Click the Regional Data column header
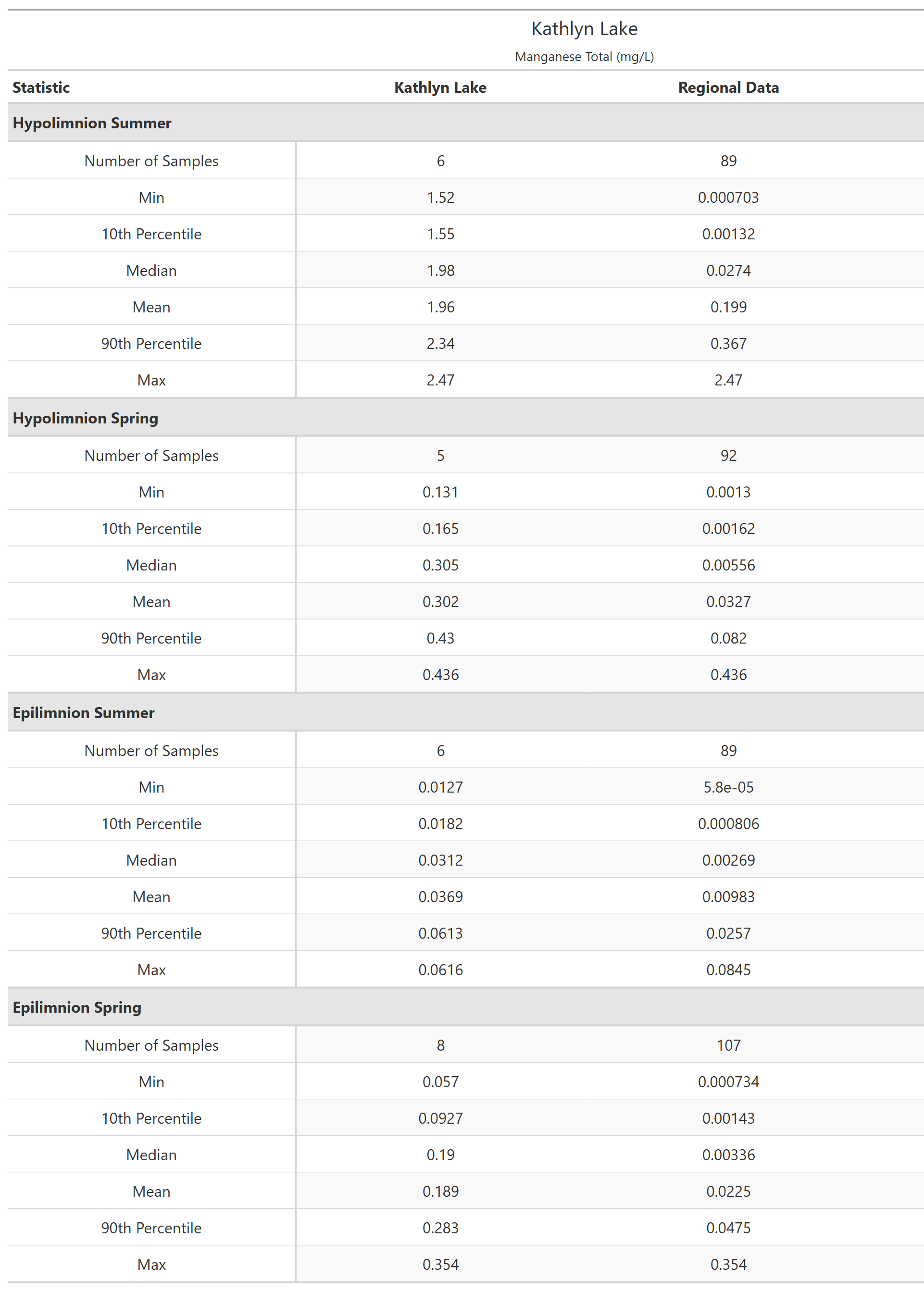924x1291 pixels. click(x=728, y=87)
